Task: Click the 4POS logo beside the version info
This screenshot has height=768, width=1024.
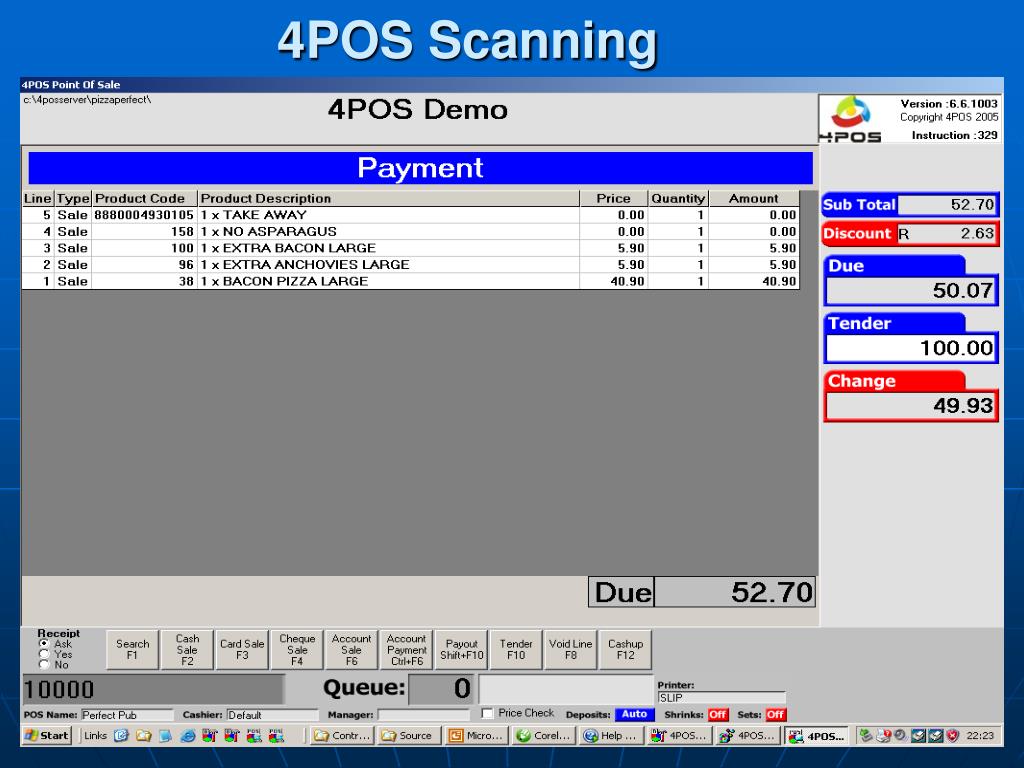Action: (850, 118)
